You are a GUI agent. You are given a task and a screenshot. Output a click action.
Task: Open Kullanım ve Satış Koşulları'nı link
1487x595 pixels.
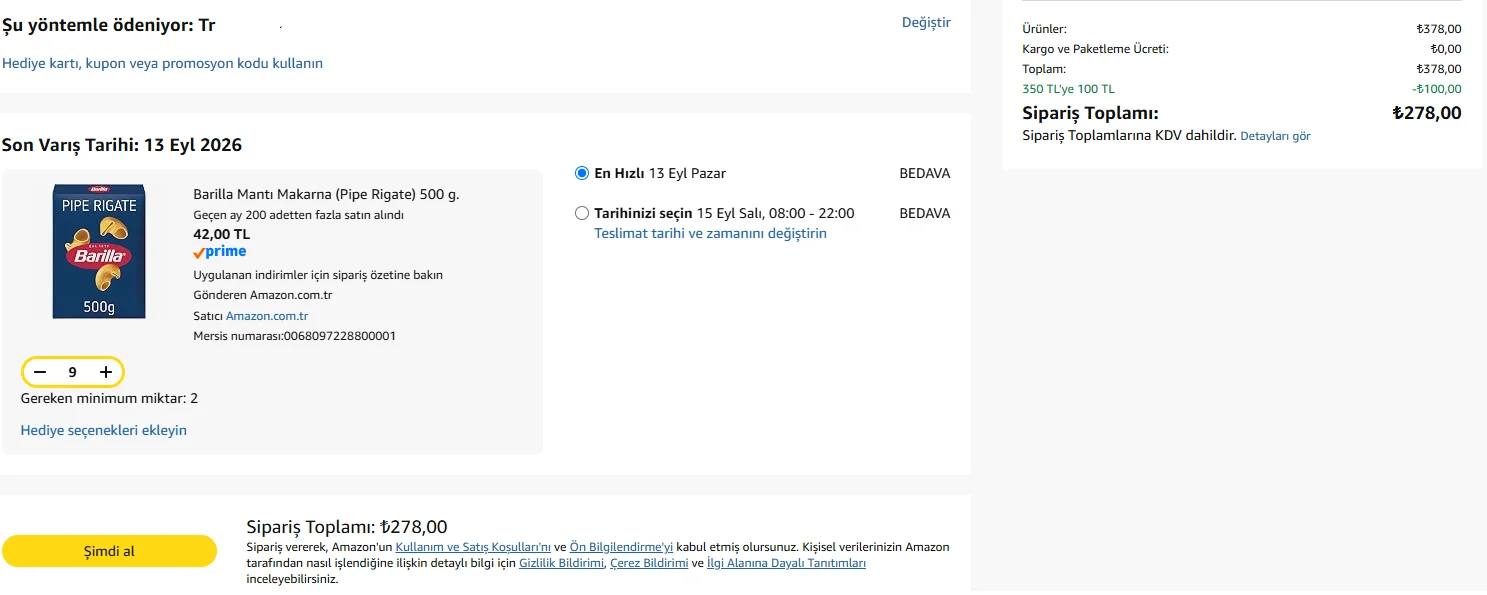pos(473,547)
